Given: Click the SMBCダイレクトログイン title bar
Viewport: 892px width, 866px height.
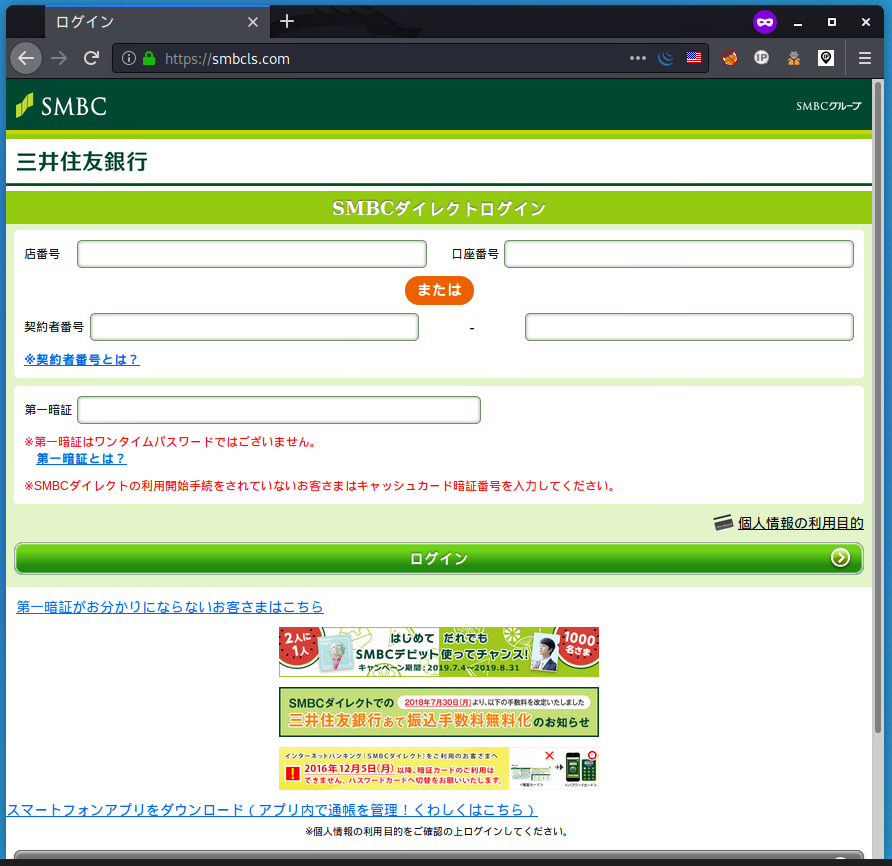Looking at the screenshot, I should click(439, 208).
